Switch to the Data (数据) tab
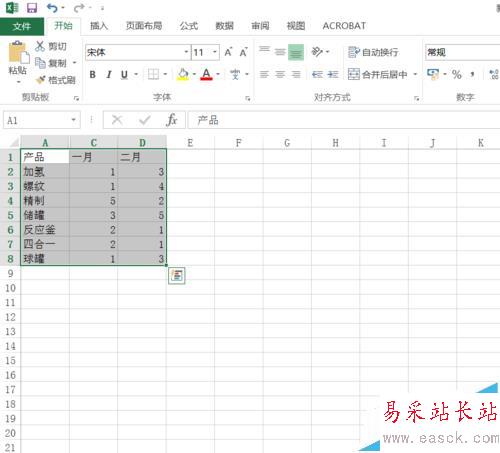 tap(224, 26)
